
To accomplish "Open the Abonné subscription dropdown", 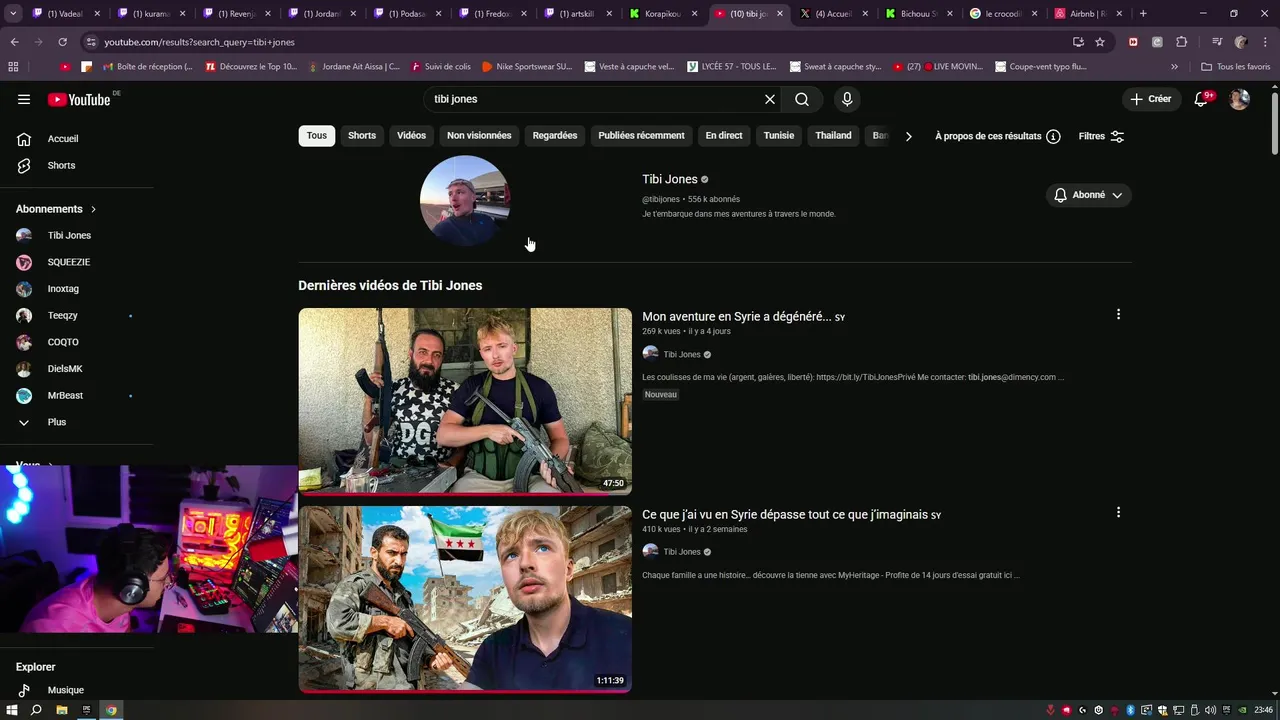I will tap(1089, 195).
